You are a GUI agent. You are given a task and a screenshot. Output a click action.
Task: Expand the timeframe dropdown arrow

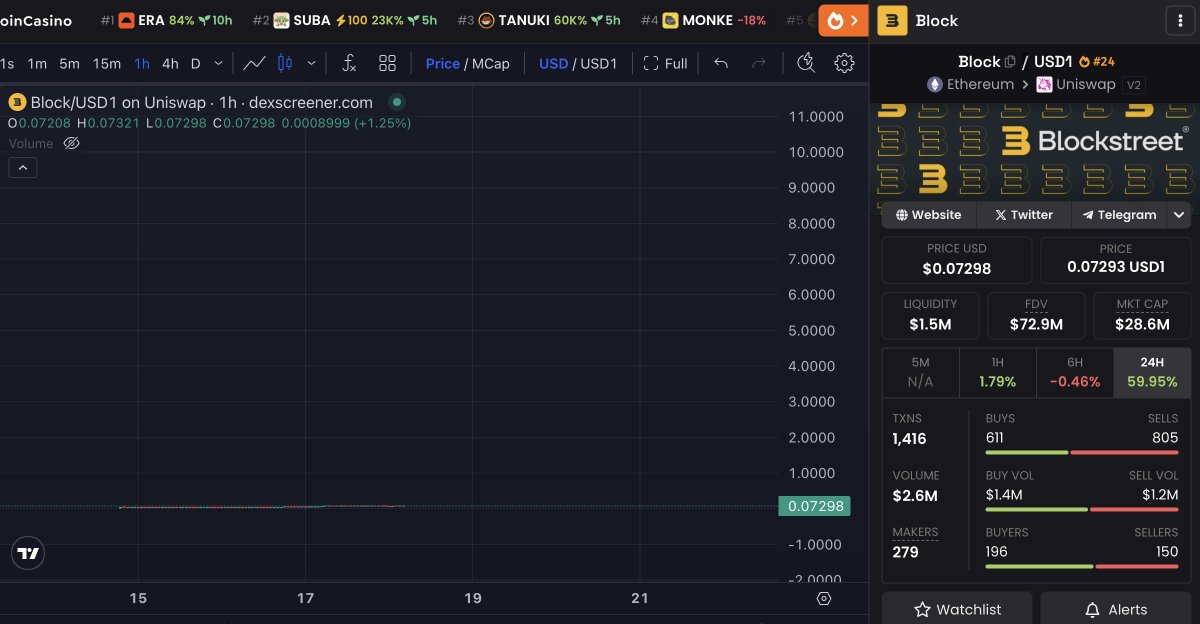point(218,63)
